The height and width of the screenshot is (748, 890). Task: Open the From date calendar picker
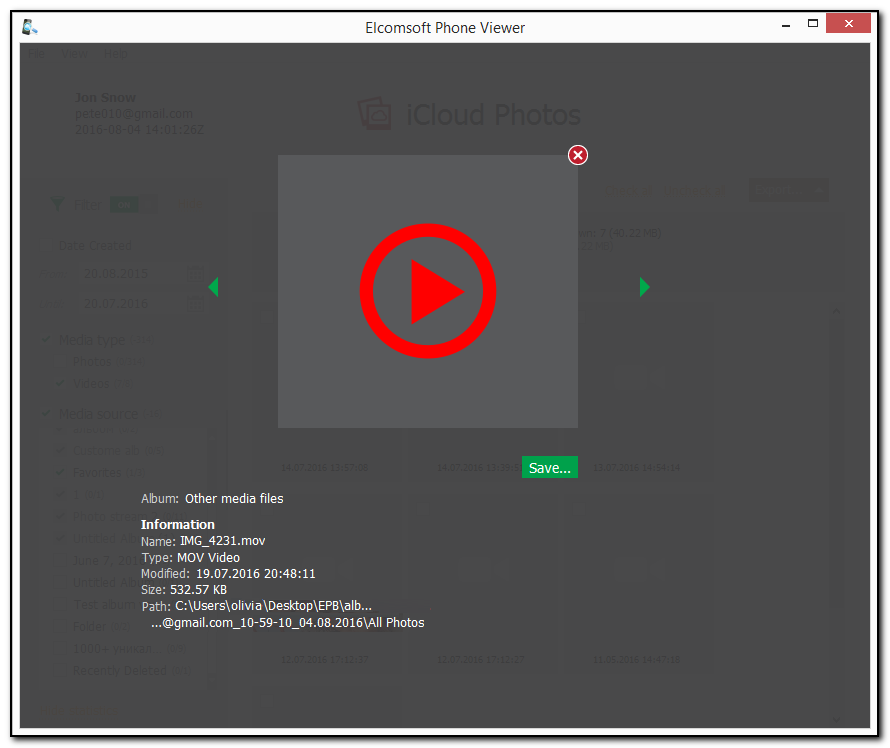click(195, 273)
